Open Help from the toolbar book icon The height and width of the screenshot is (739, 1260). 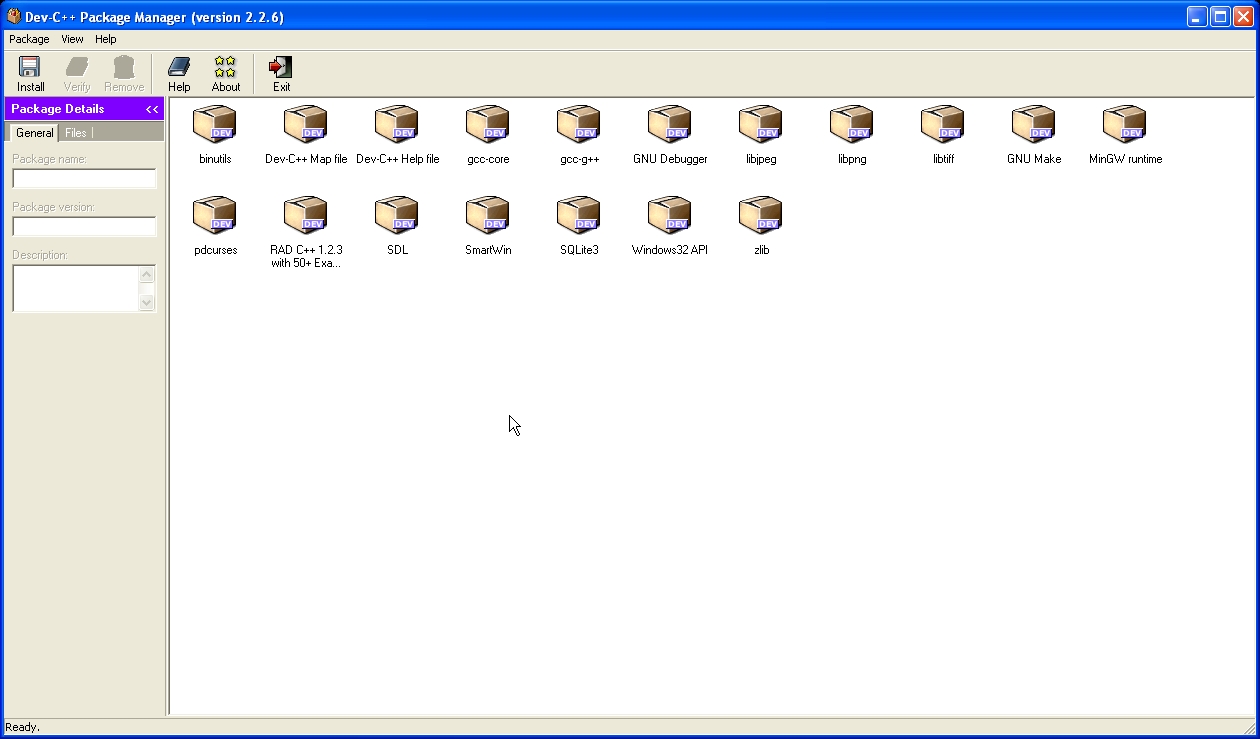[x=179, y=74]
